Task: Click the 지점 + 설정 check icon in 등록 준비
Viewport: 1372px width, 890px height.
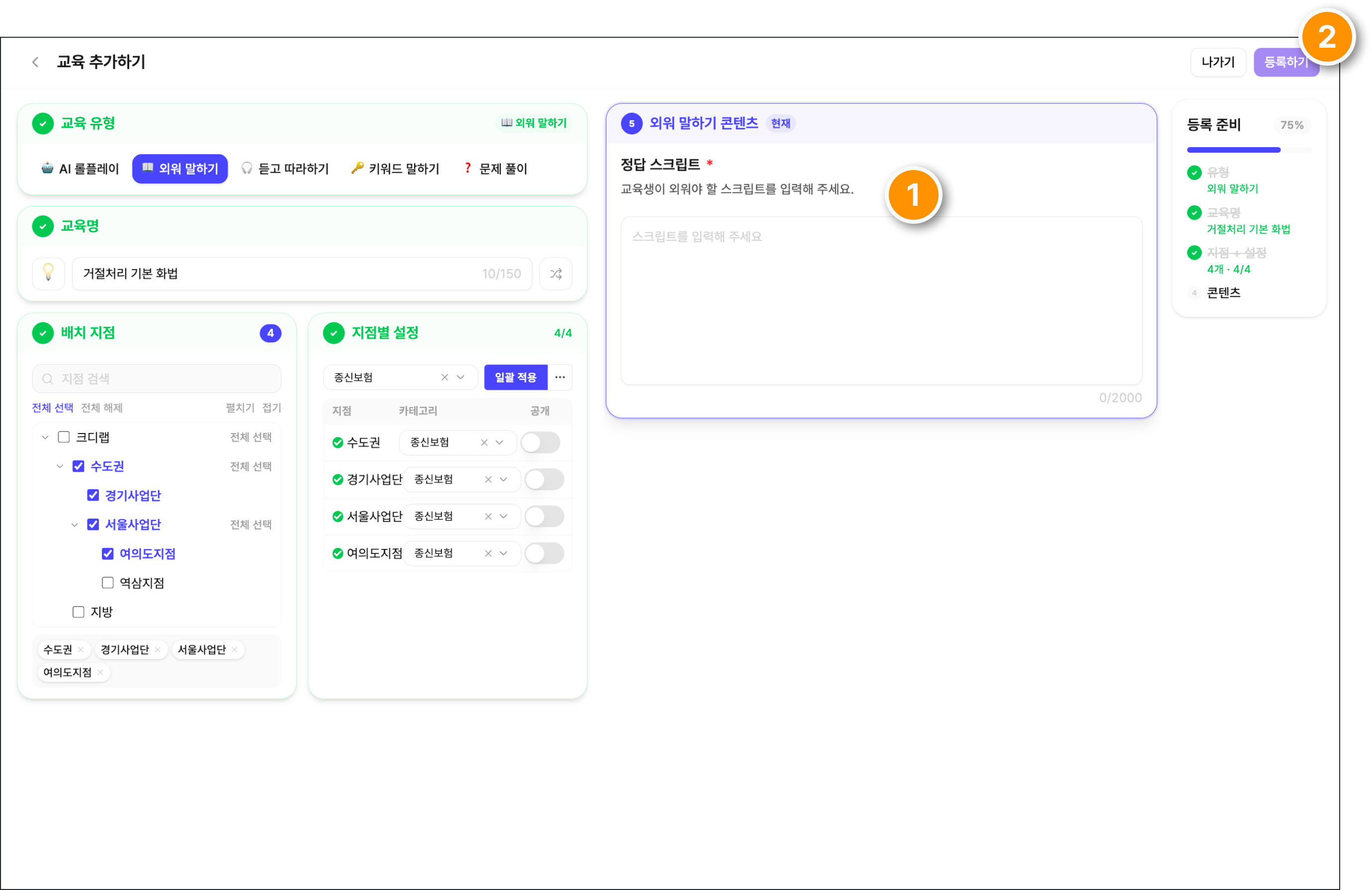Action: coord(1195,253)
